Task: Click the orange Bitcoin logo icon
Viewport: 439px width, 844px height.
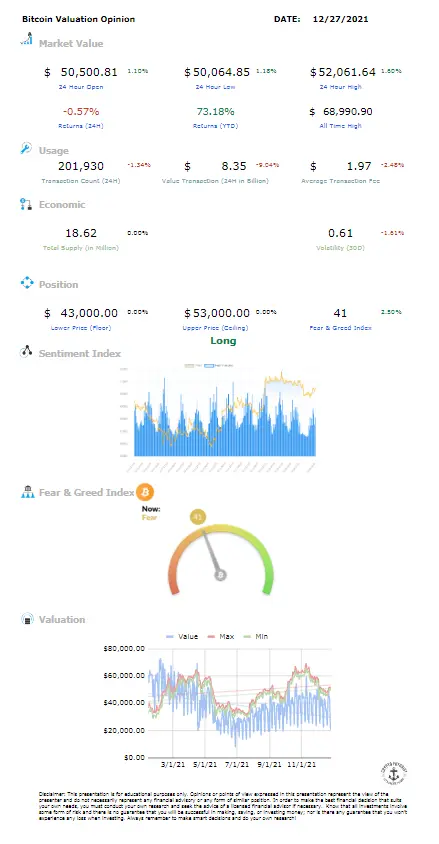Action: click(x=145, y=491)
